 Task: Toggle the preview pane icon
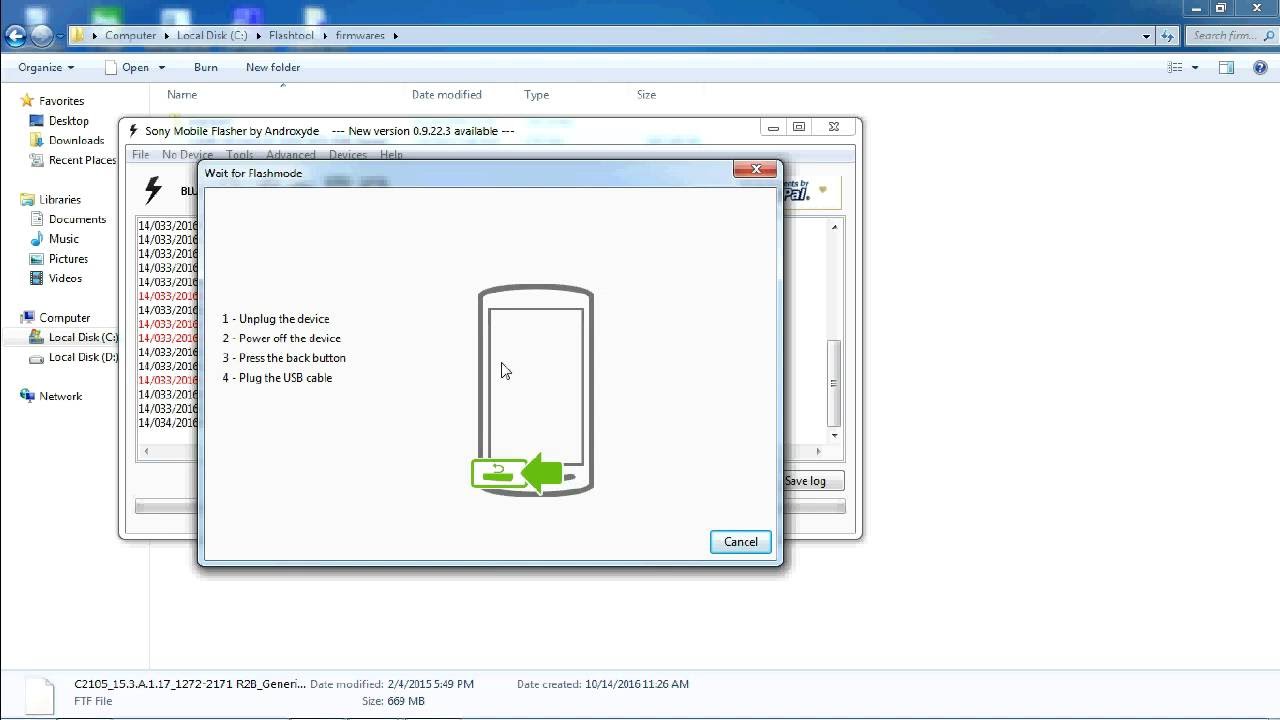1226,67
